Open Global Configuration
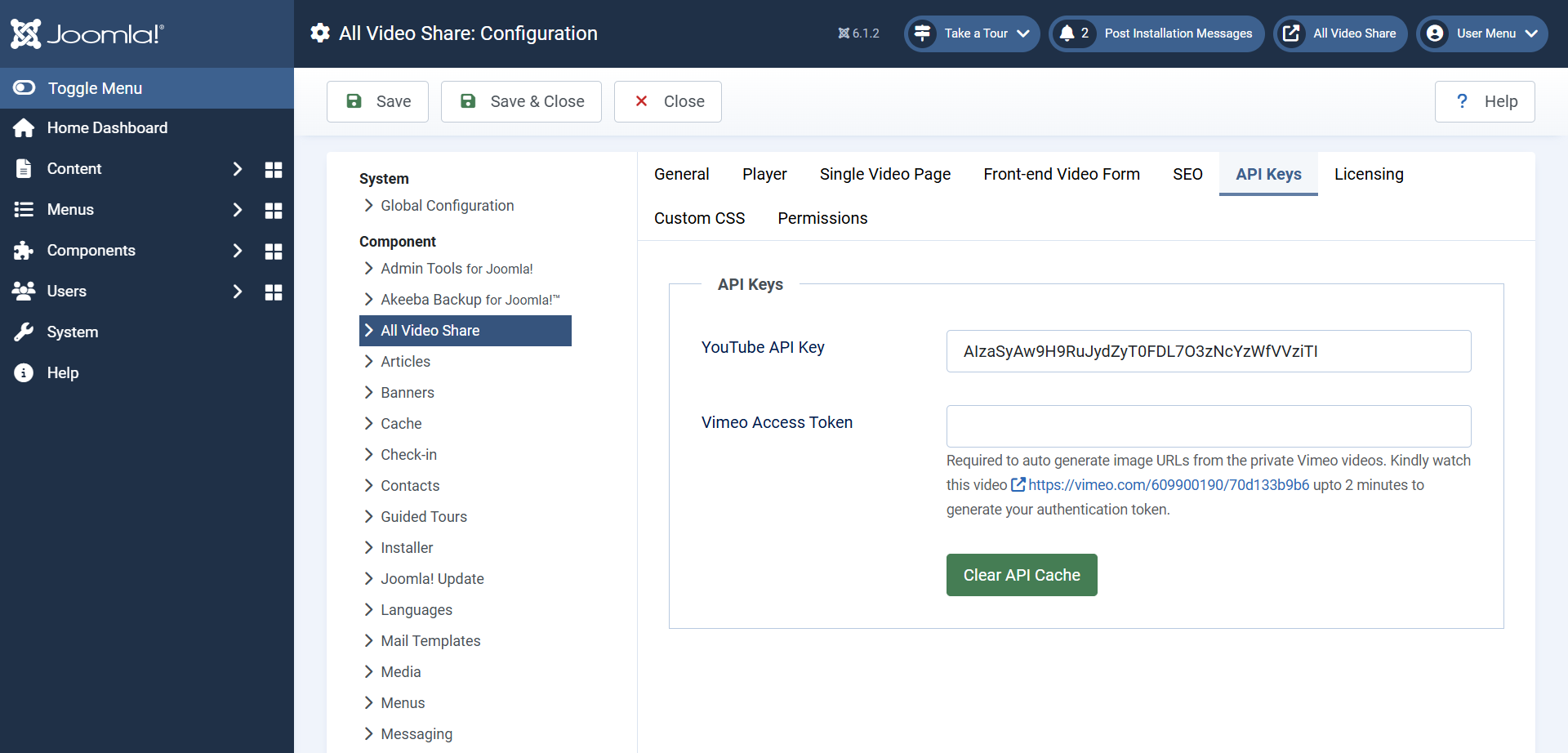Image resolution: width=1568 pixels, height=753 pixels. [447, 206]
